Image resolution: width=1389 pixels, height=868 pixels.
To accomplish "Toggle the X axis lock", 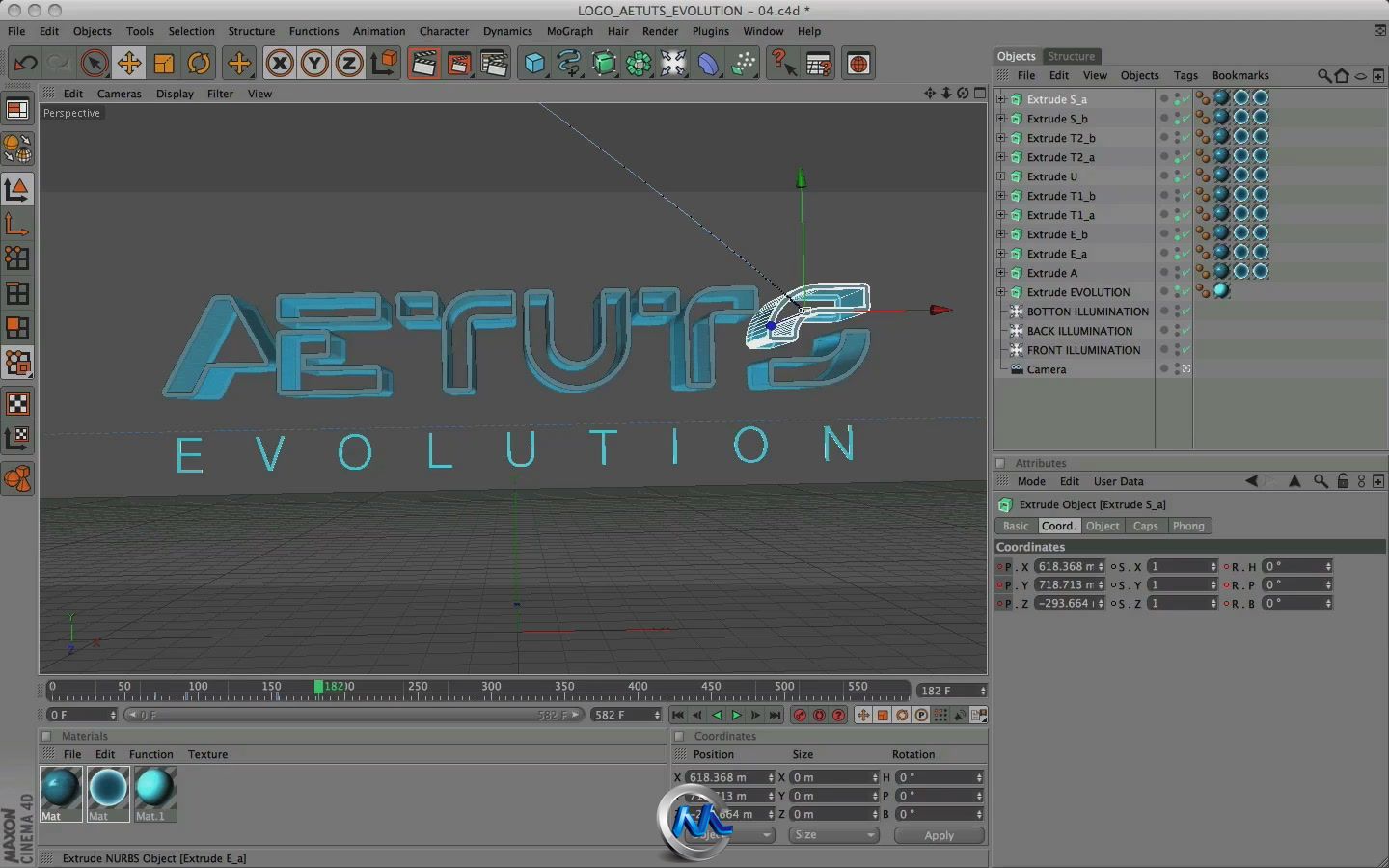I will (x=280, y=64).
